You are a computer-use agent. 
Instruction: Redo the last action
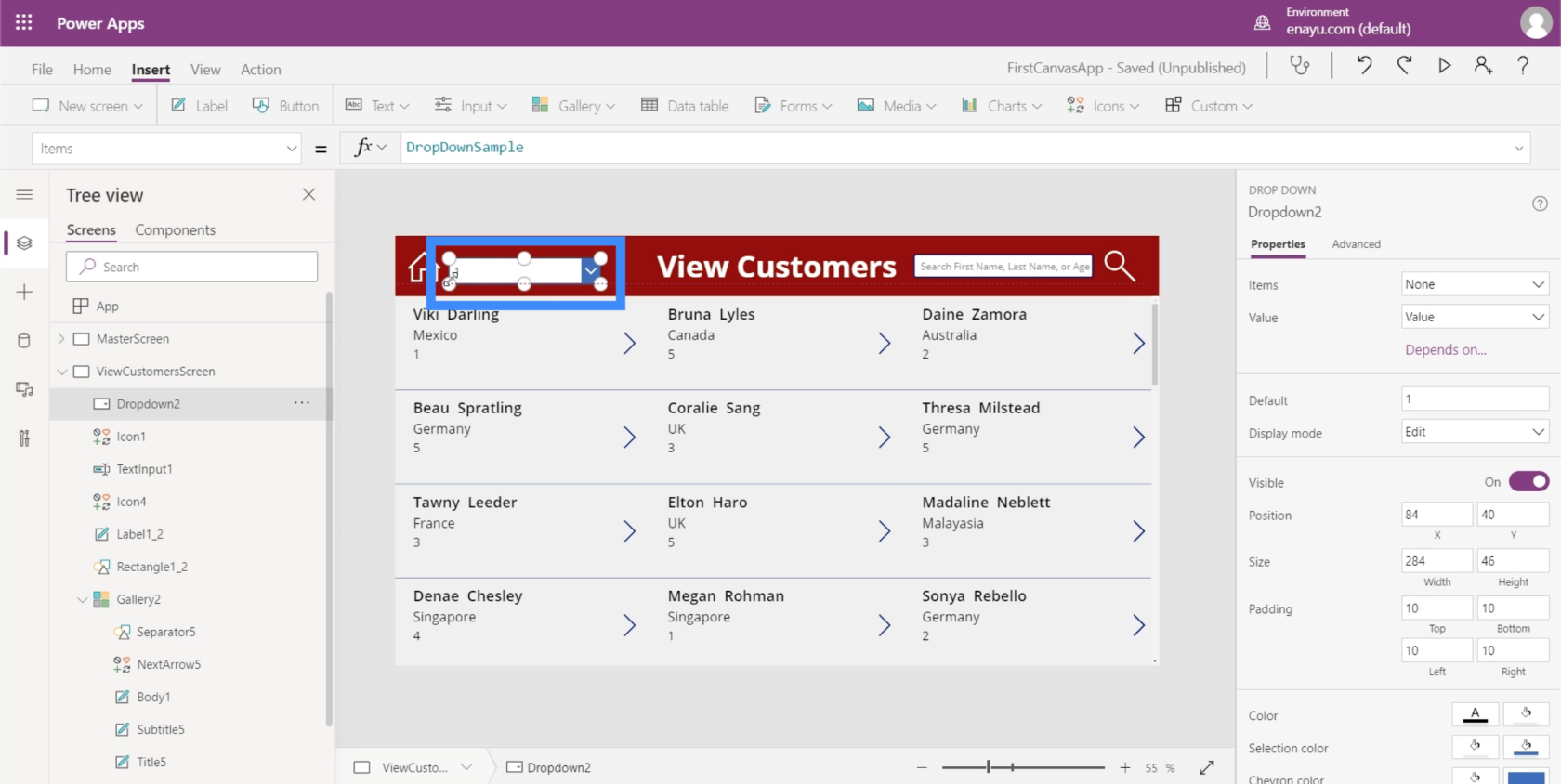[x=1404, y=65]
